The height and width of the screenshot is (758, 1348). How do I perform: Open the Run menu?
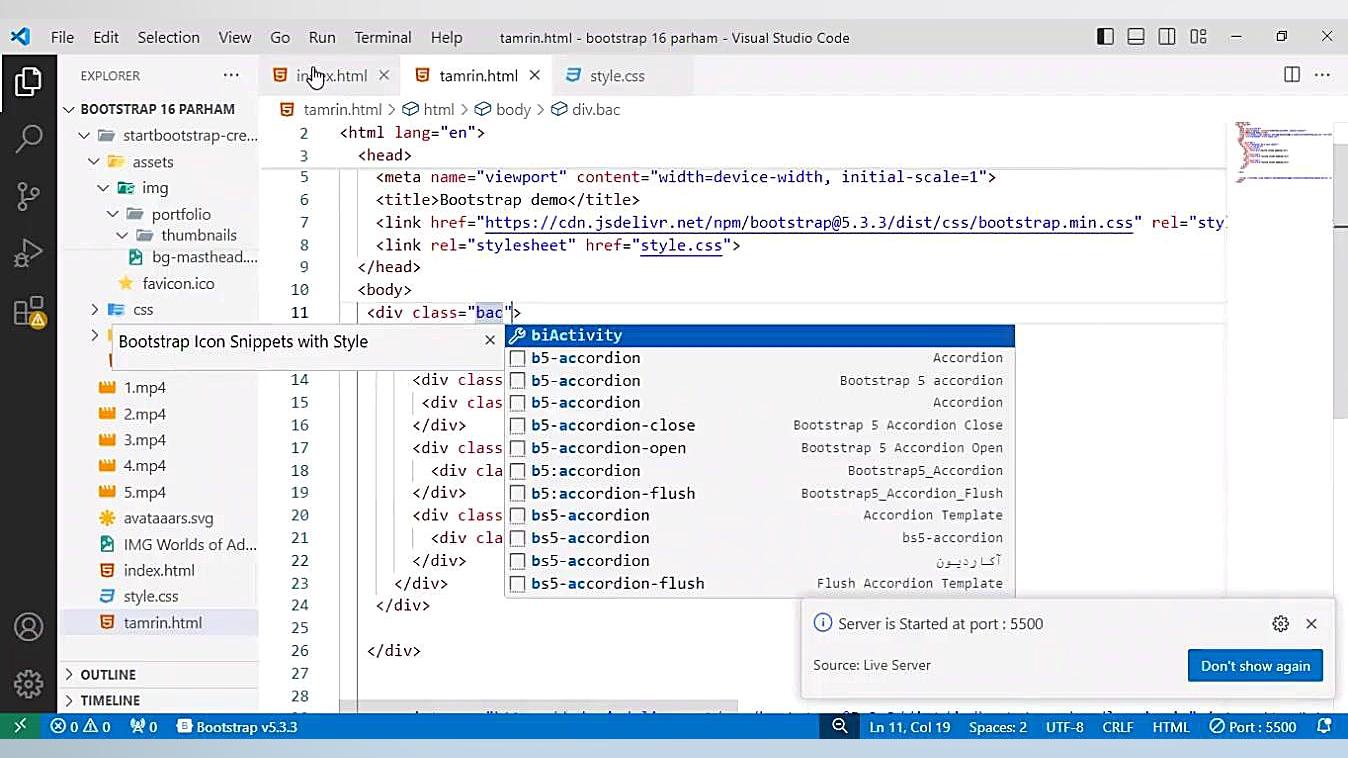pyautogui.click(x=322, y=38)
